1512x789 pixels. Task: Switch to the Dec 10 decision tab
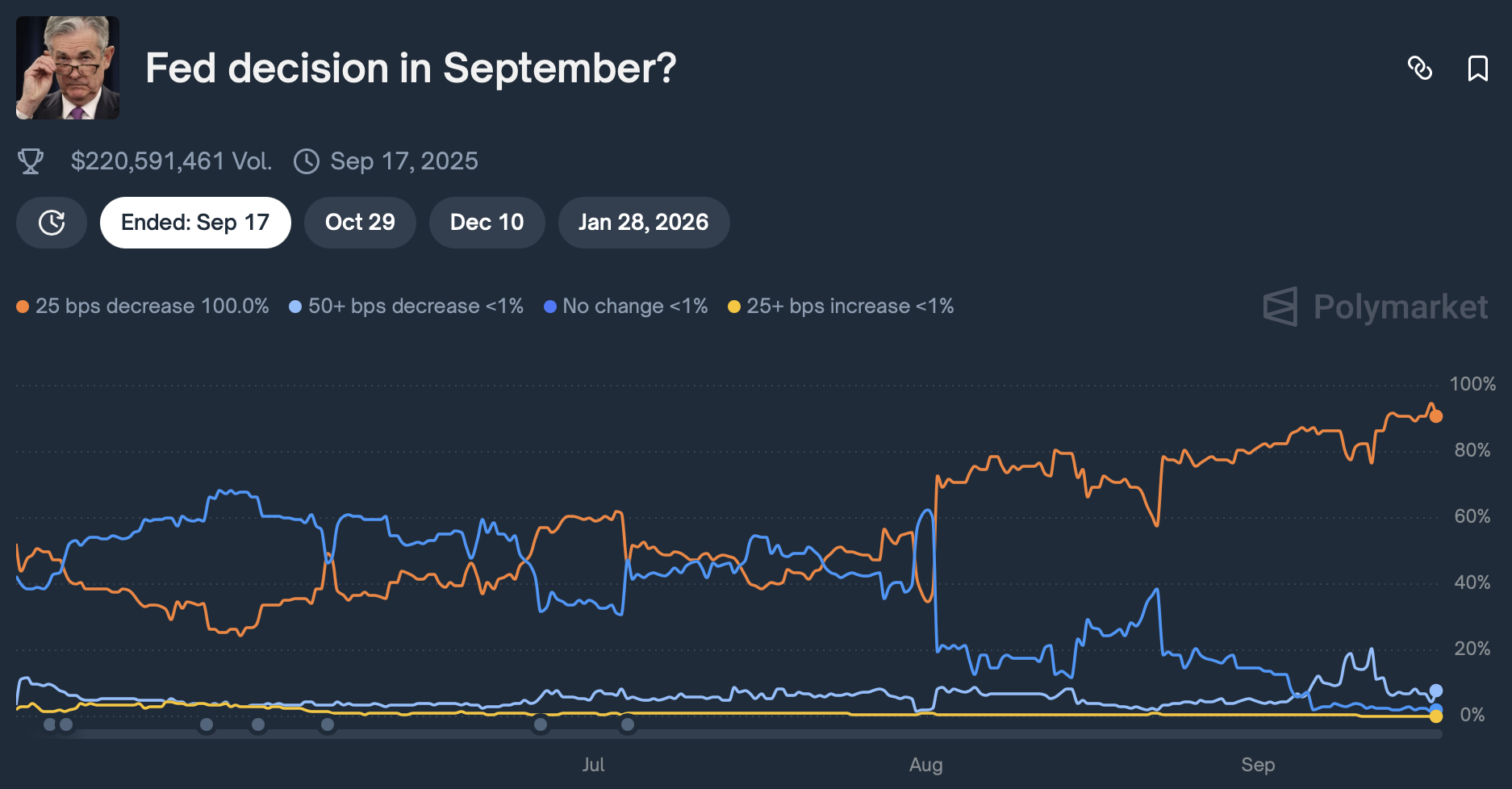click(x=487, y=222)
